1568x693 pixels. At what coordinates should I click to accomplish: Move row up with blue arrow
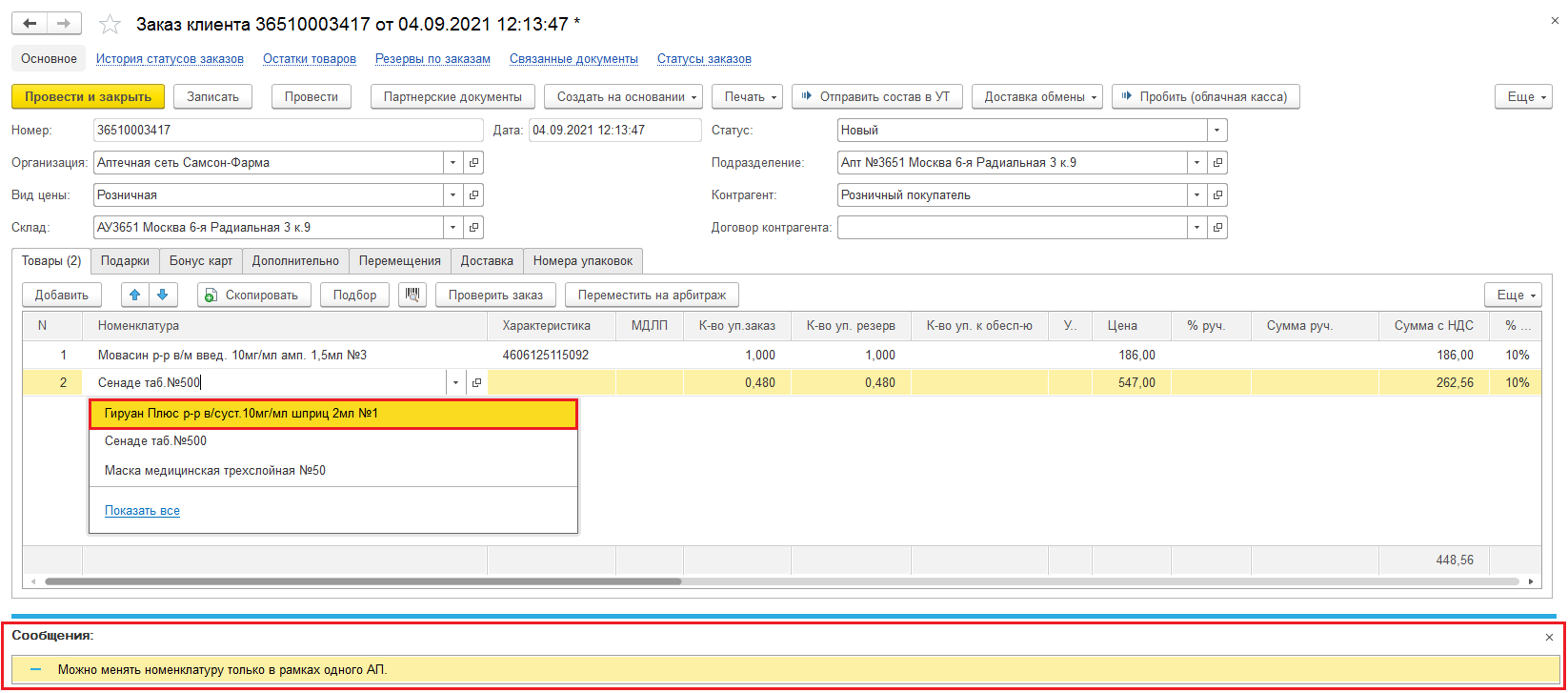(135, 295)
